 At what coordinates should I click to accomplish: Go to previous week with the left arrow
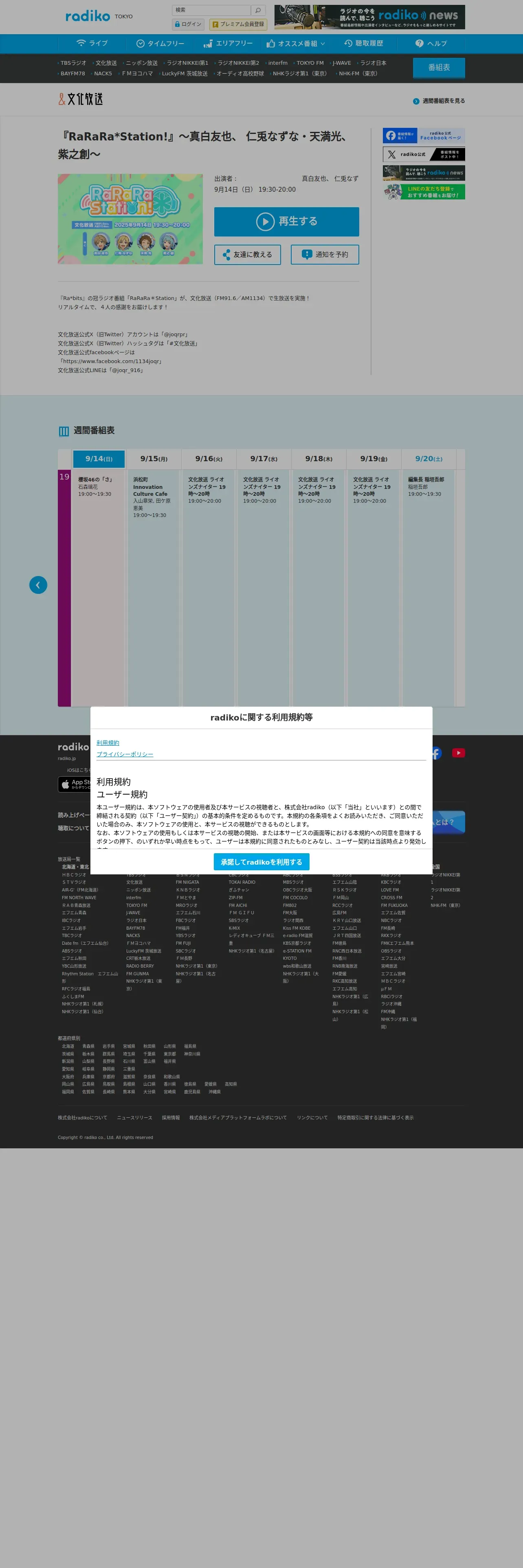click(x=38, y=585)
